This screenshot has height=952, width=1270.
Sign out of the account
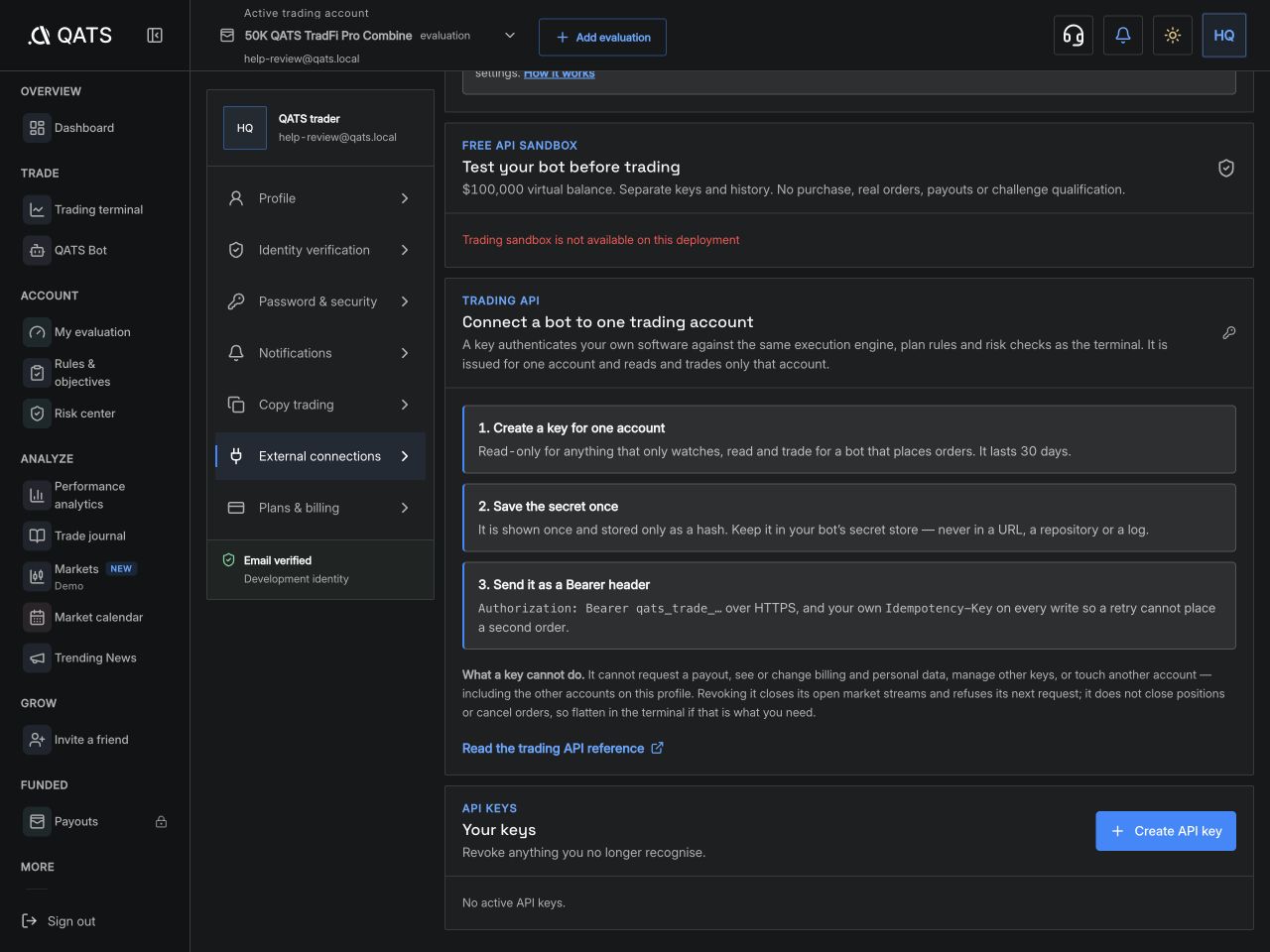tap(60, 921)
